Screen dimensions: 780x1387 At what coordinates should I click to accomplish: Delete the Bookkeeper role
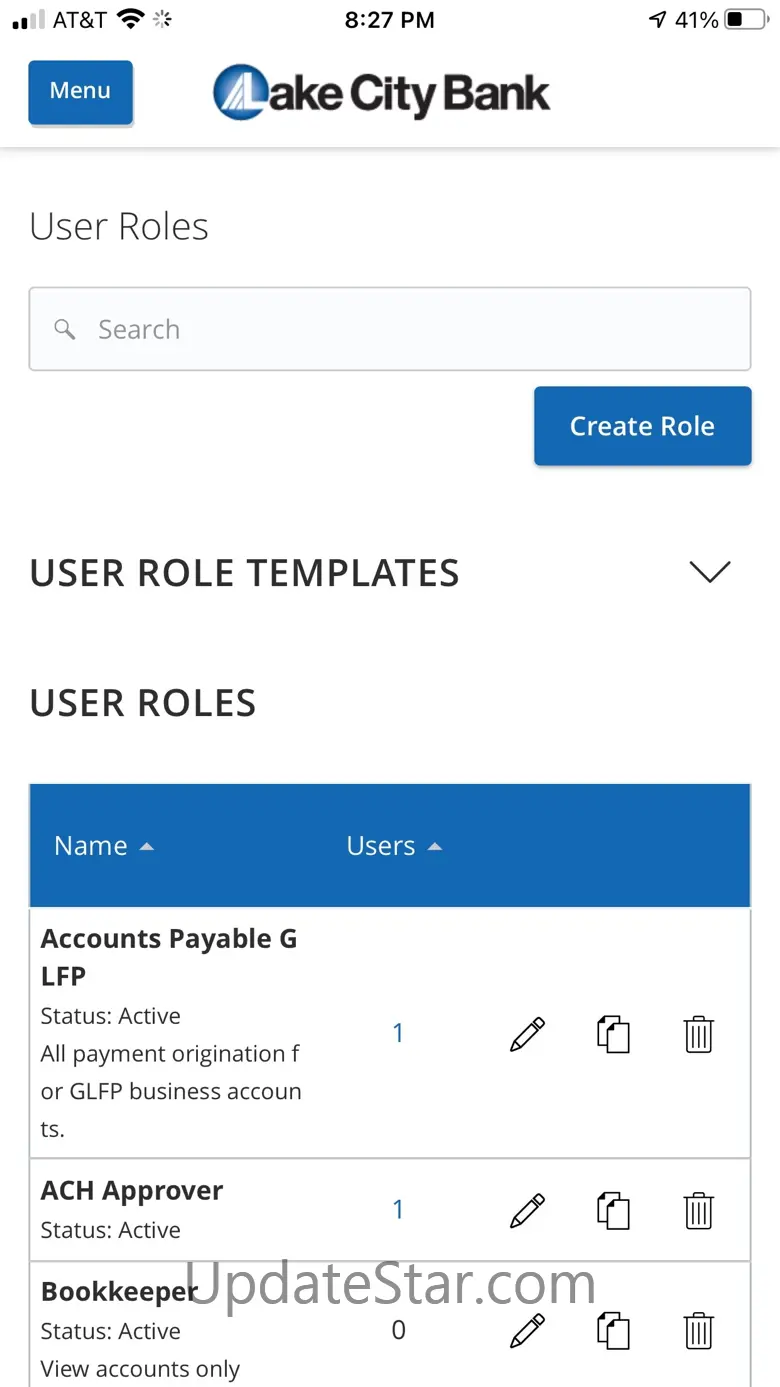click(698, 1331)
